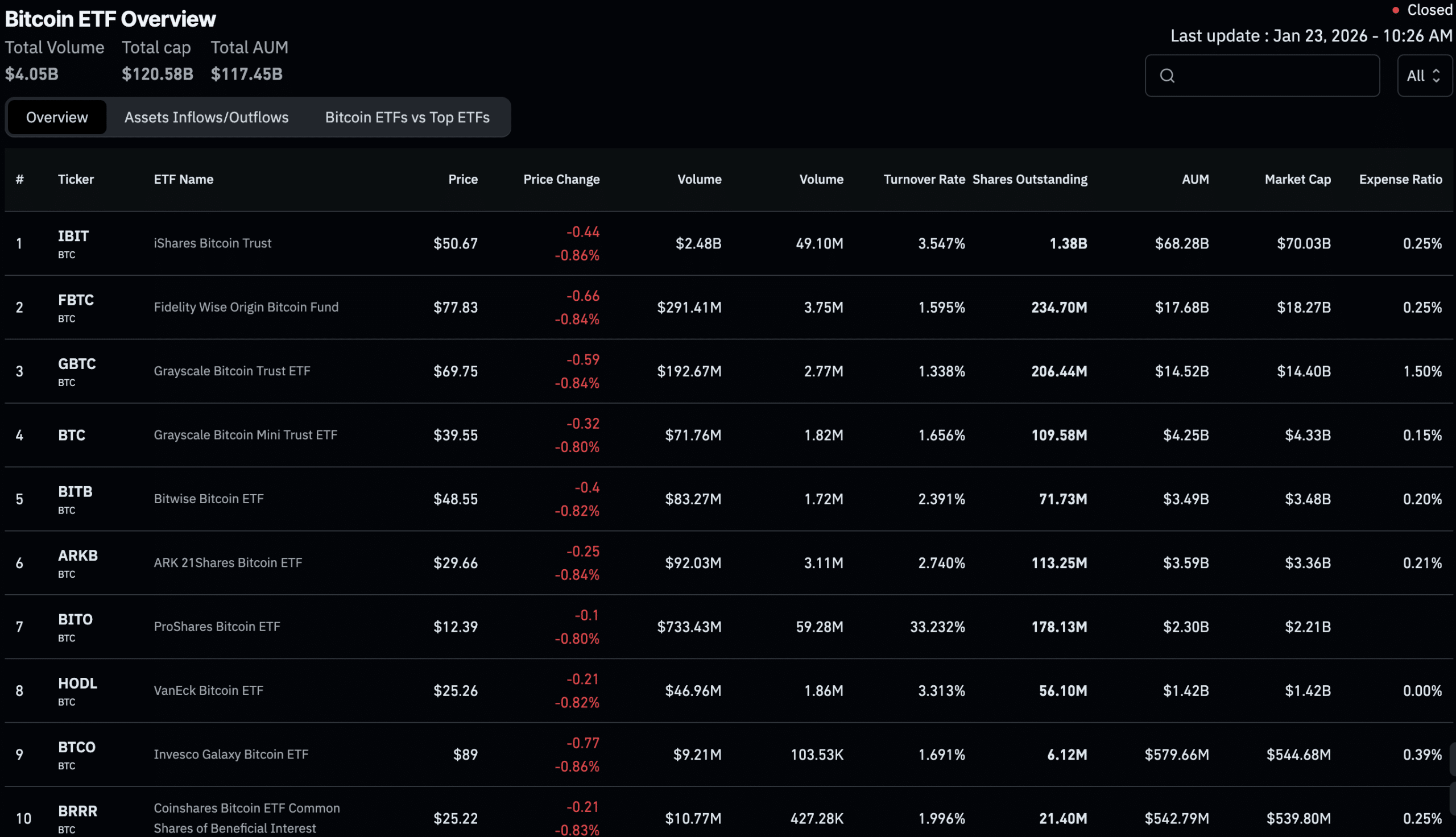
Task: Switch to Assets Inflows/Outflows tab
Action: pyautogui.click(x=206, y=117)
